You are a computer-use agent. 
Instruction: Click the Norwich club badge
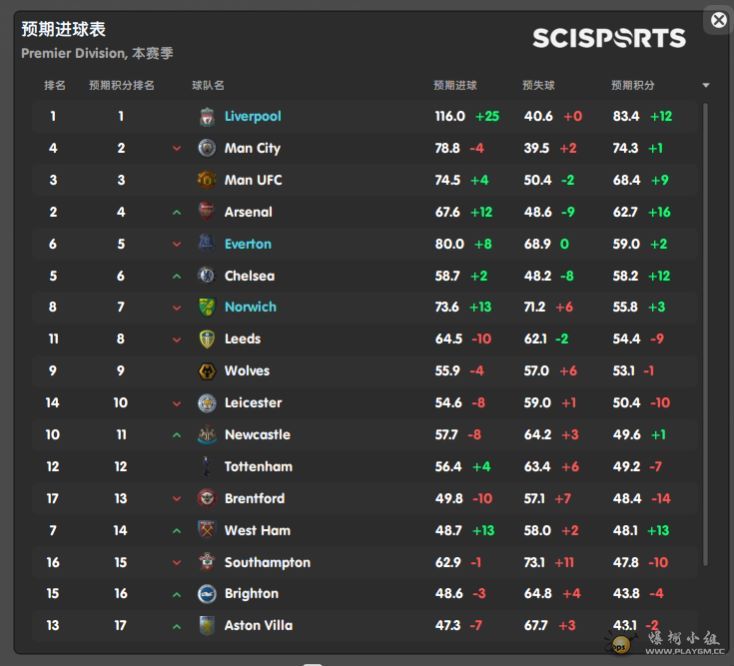tap(206, 307)
